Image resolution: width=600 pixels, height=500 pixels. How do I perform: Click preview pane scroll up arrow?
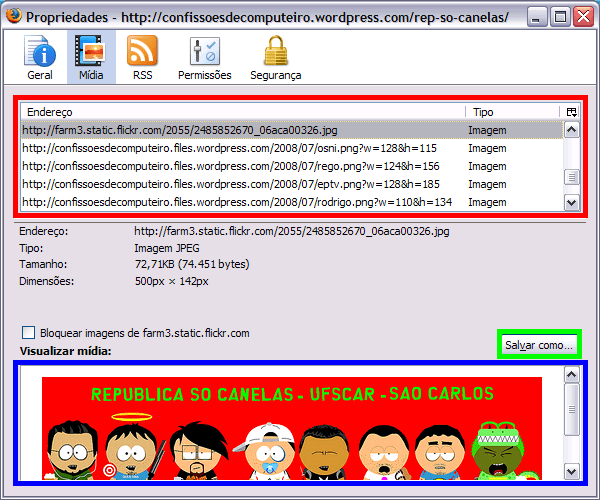(572, 375)
